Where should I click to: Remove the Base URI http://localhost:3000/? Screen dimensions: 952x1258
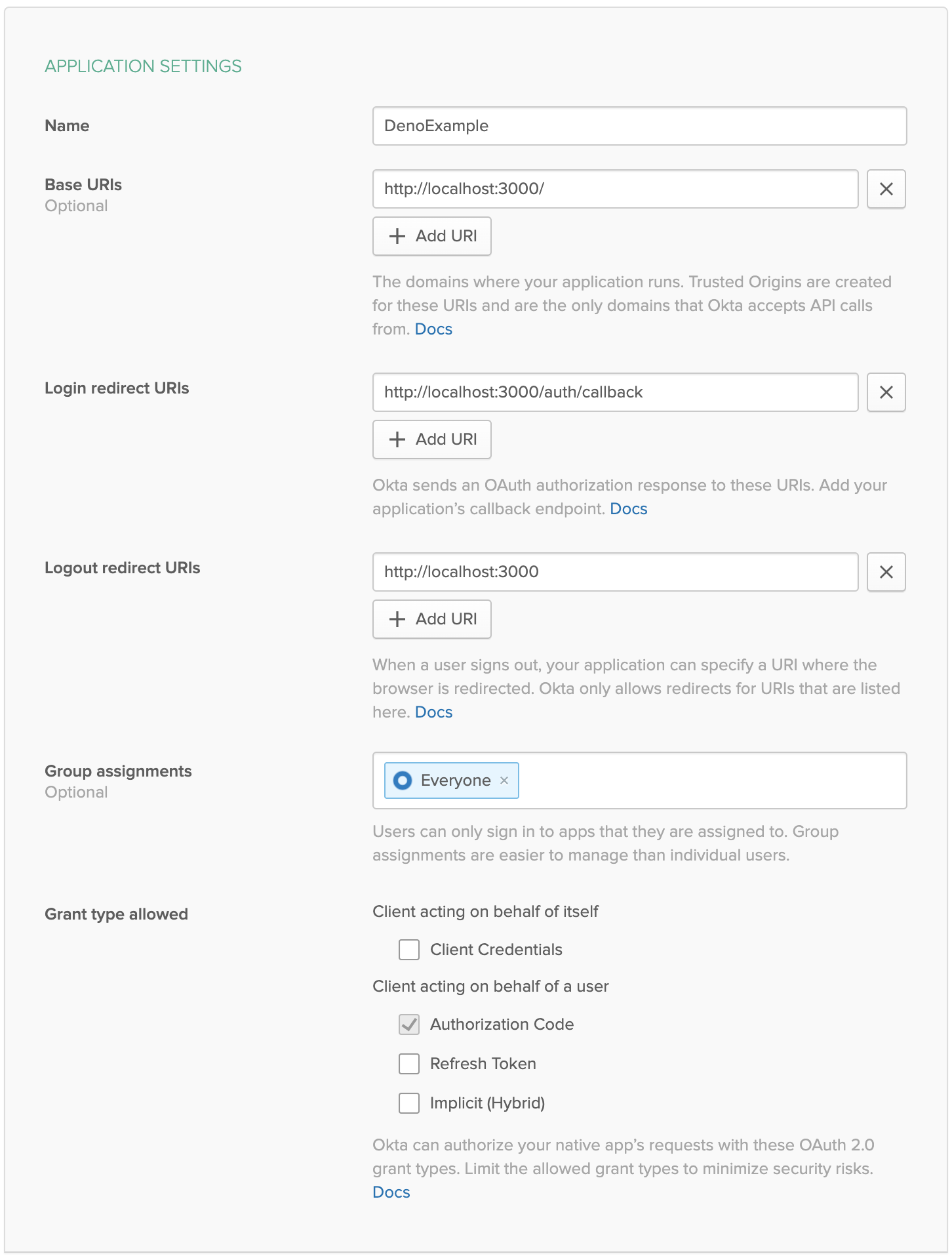[x=886, y=189]
